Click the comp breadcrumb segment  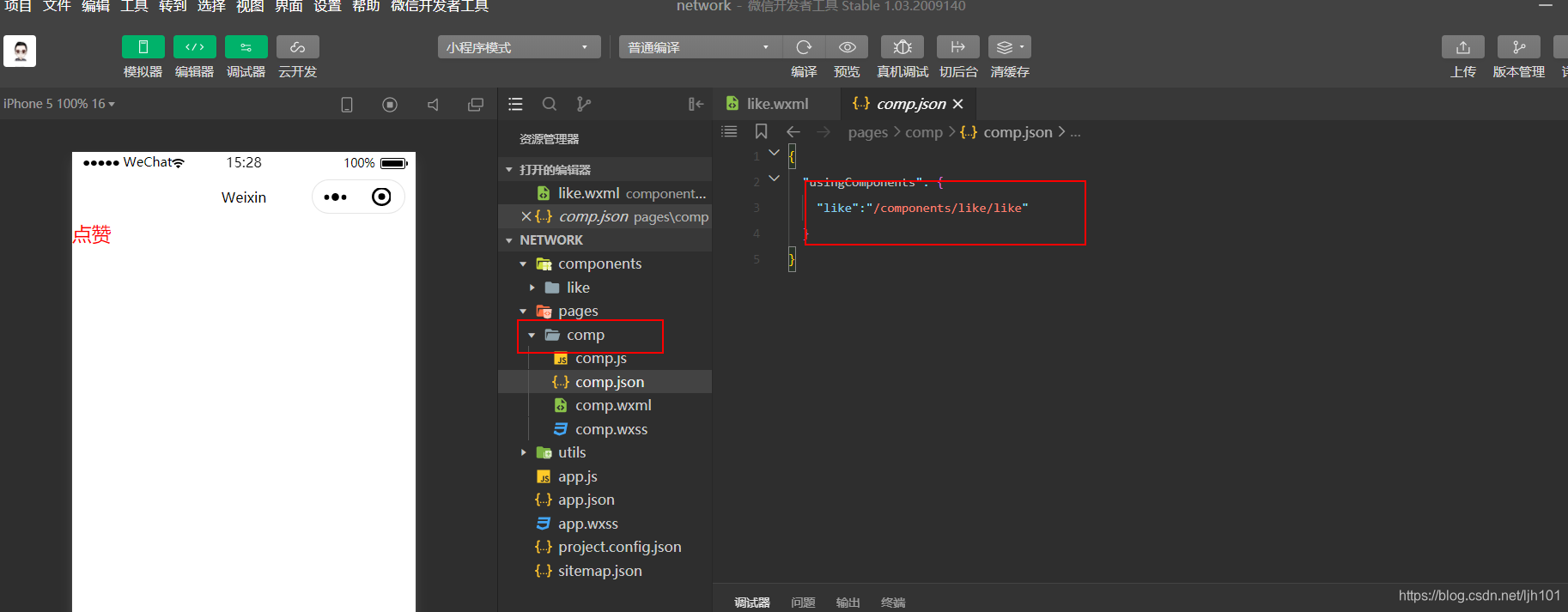[923, 132]
